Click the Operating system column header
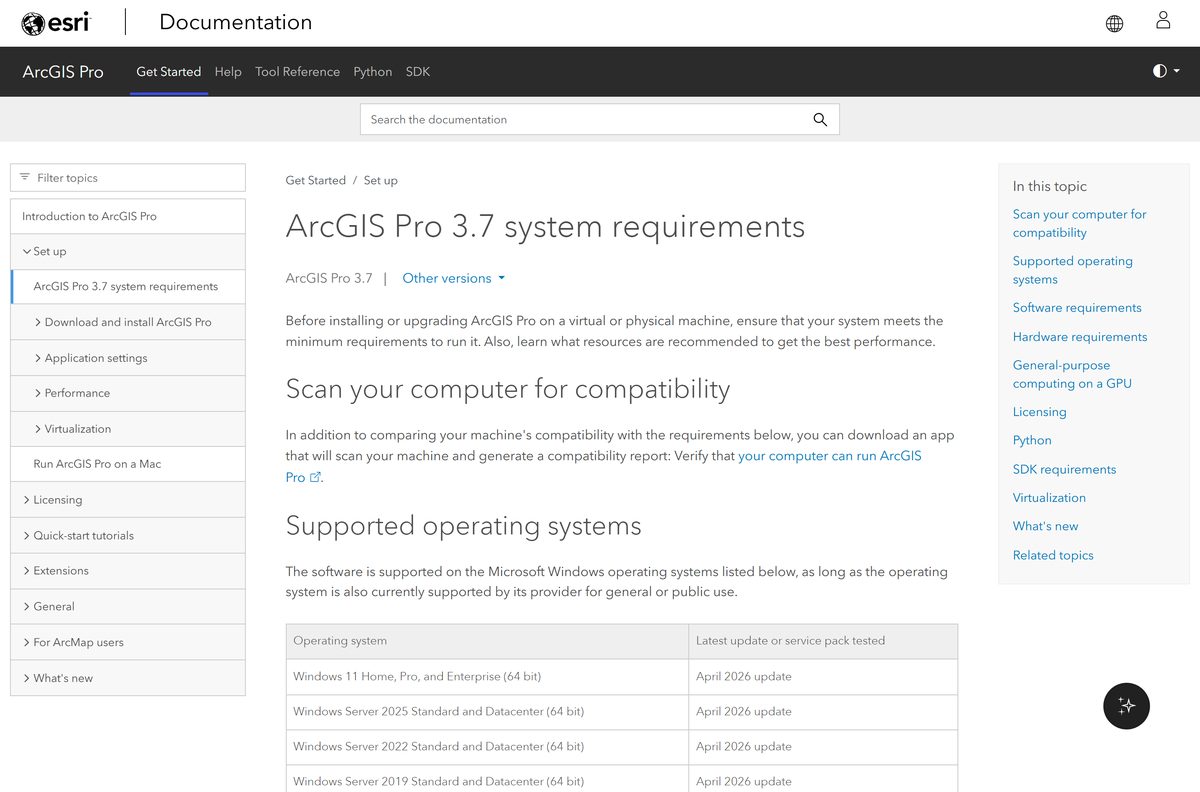Screen dimensions: 1200x792 [487, 641]
